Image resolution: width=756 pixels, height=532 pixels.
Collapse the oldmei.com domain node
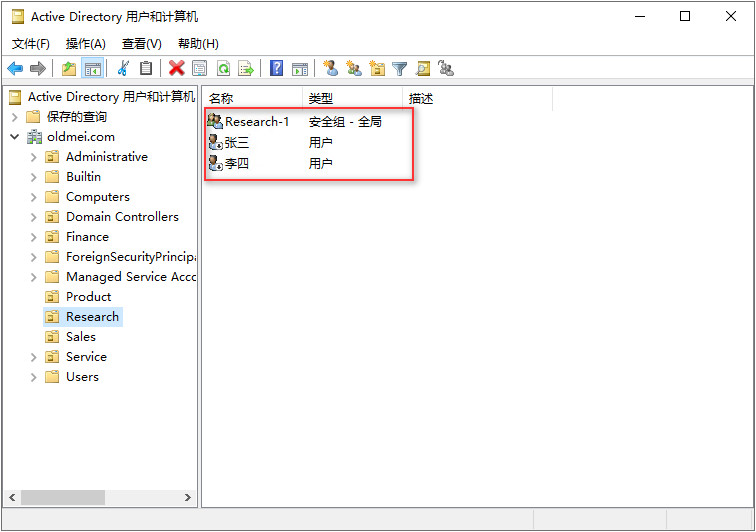click(14, 137)
